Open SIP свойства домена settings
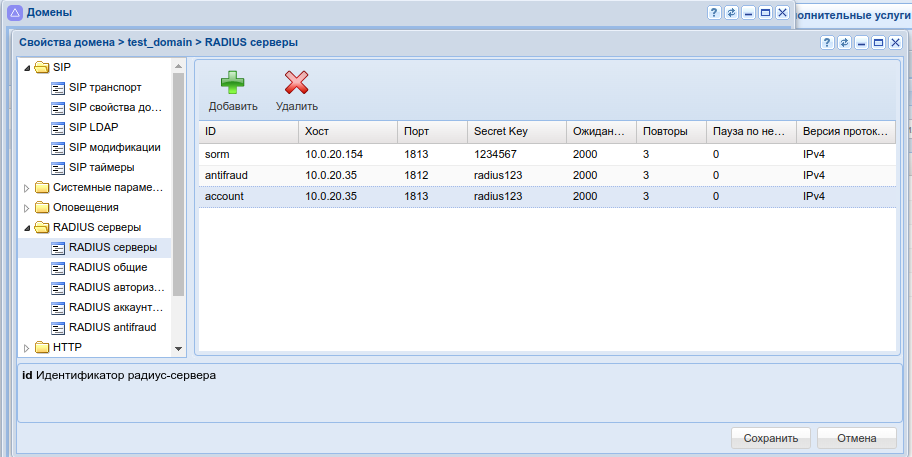The width and height of the screenshot is (912, 457). [115, 107]
